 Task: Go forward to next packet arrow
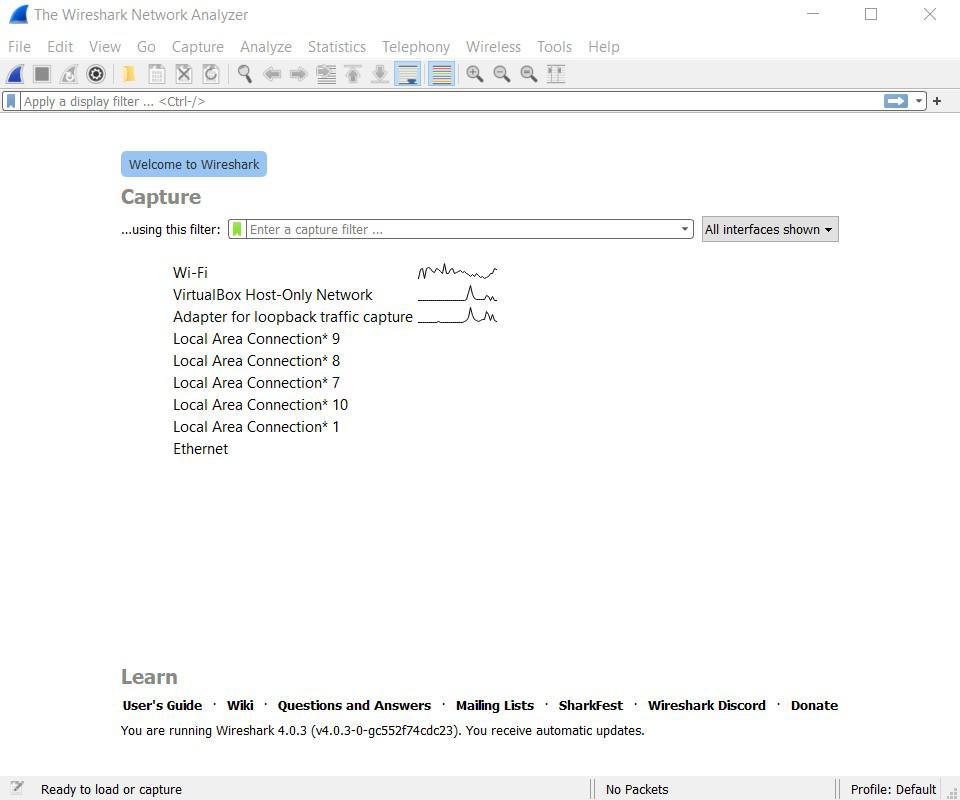click(x=299, y=74)
